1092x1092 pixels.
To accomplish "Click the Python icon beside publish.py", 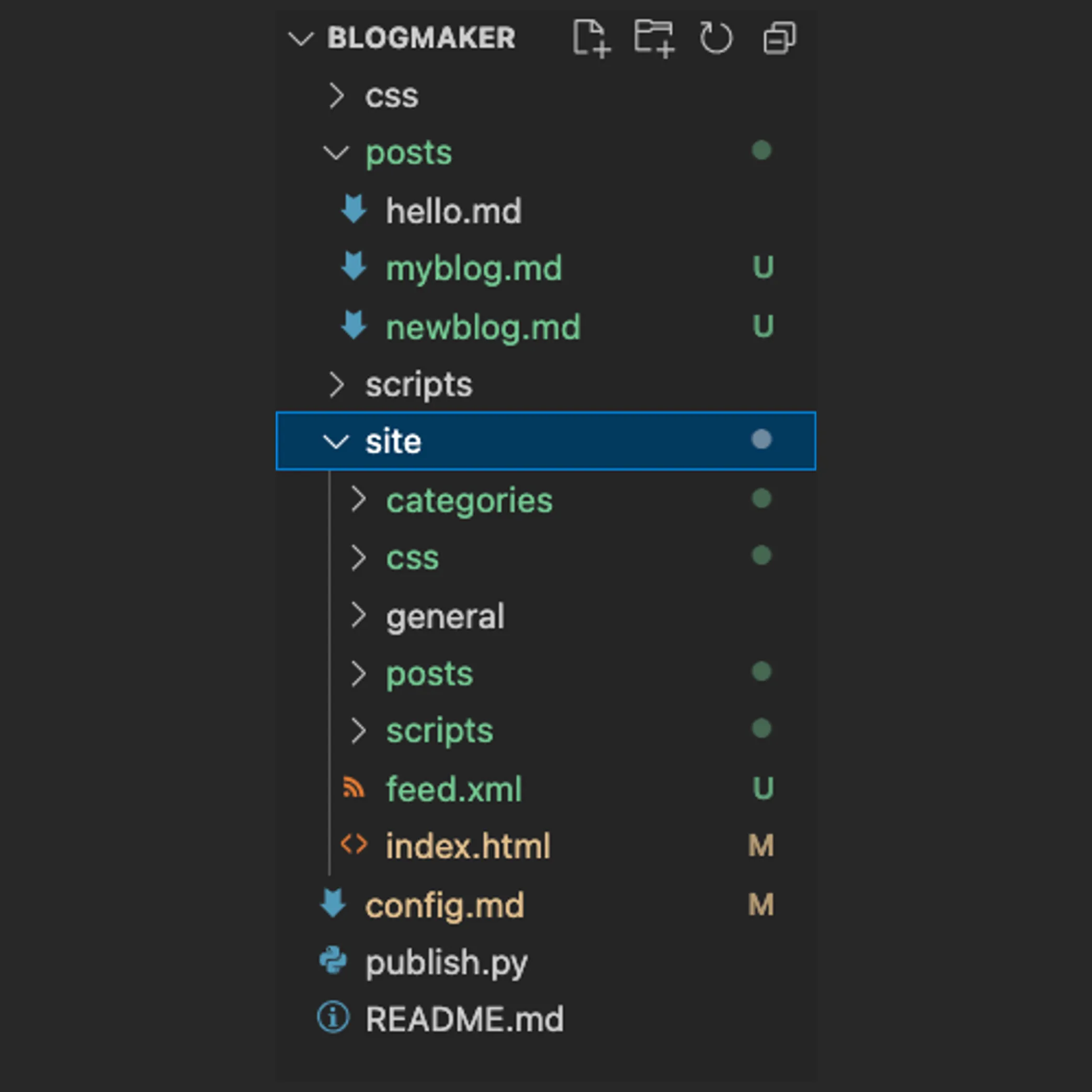I will point(333,960).
